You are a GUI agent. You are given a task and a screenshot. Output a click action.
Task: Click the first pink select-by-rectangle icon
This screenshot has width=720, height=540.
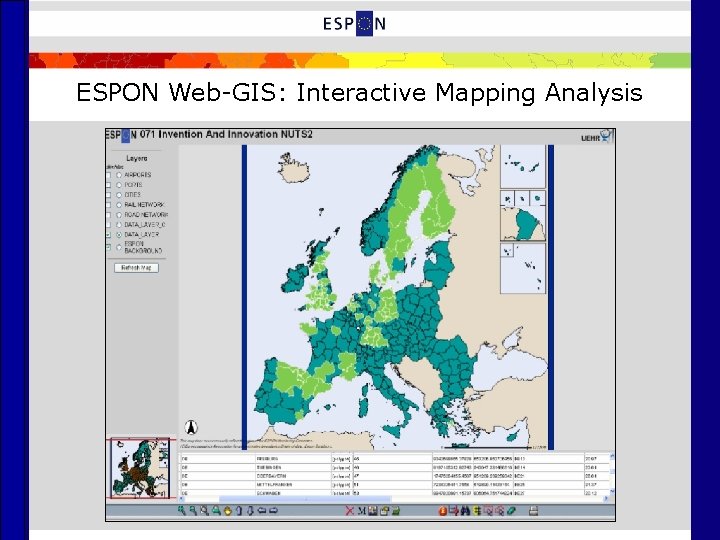tap(489, 510)
